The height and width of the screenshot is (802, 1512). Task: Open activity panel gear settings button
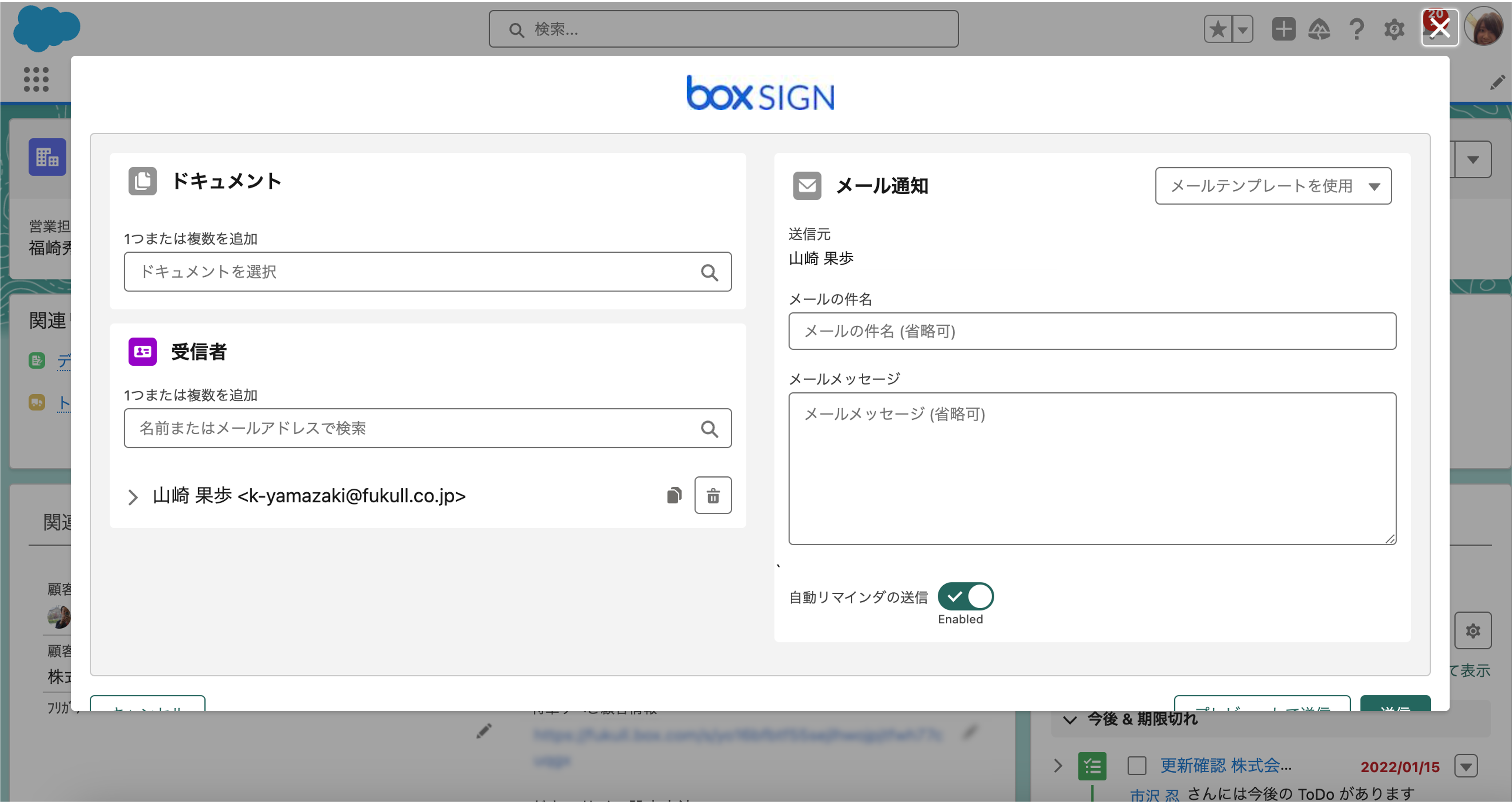pos(1472,630)
